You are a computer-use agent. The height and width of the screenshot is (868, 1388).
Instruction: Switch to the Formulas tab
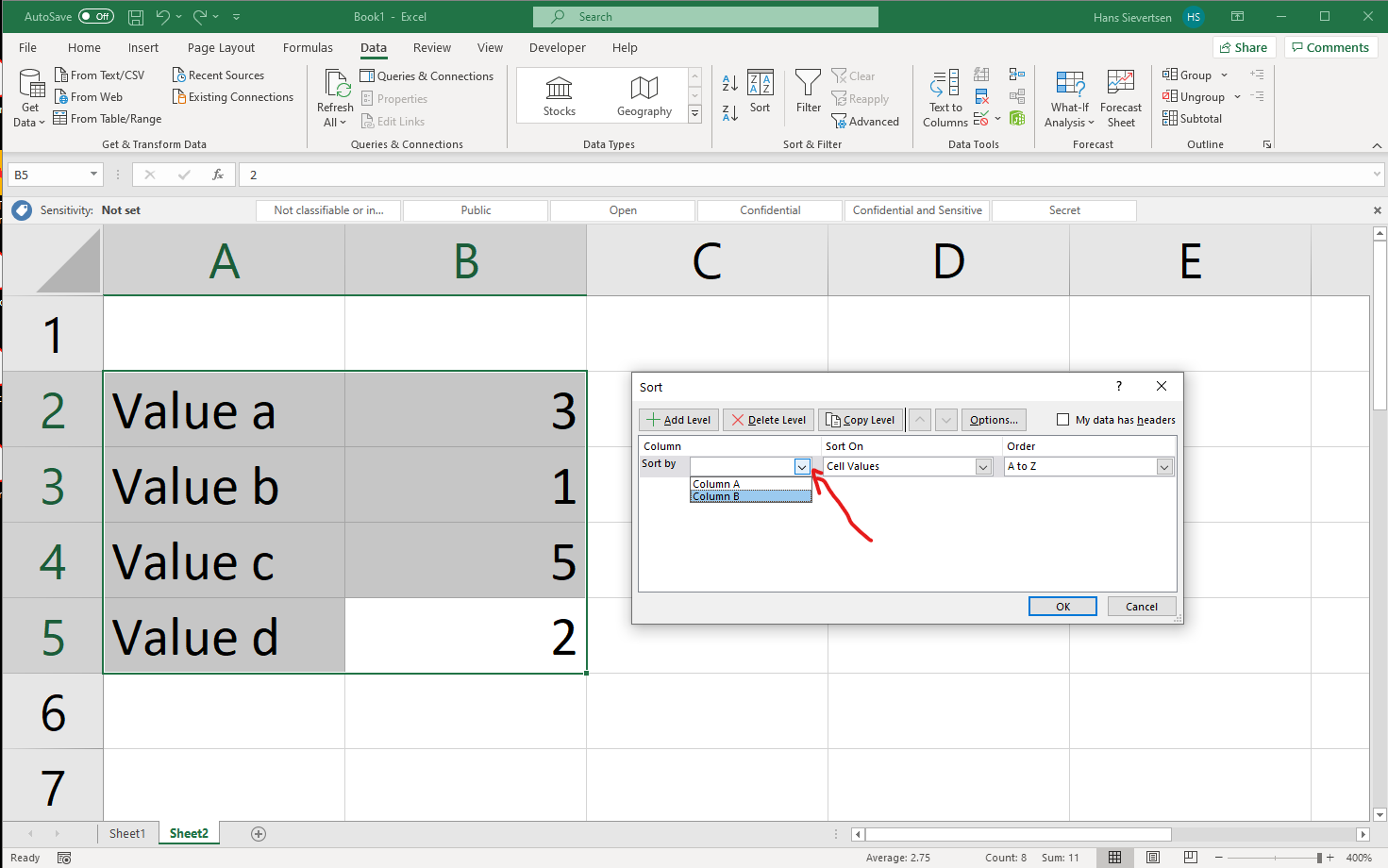point(308,48)
